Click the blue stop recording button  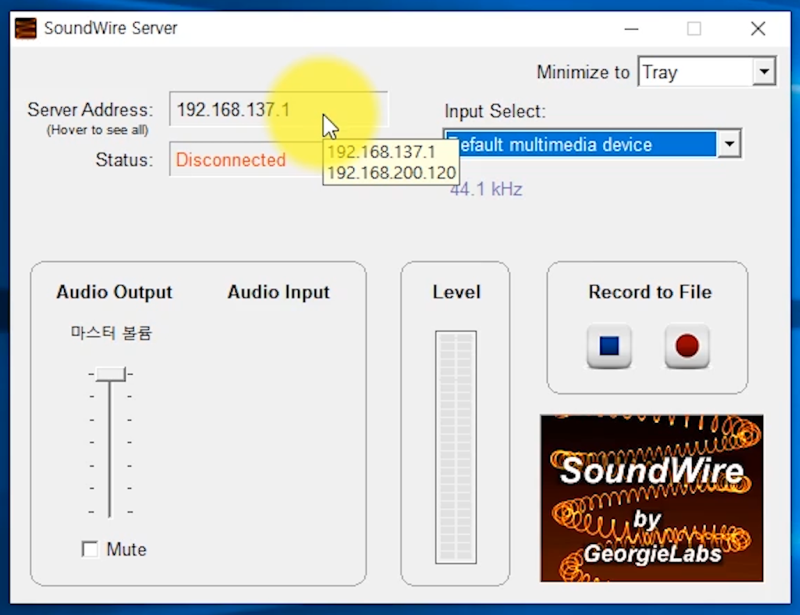(x=608, y=347)
